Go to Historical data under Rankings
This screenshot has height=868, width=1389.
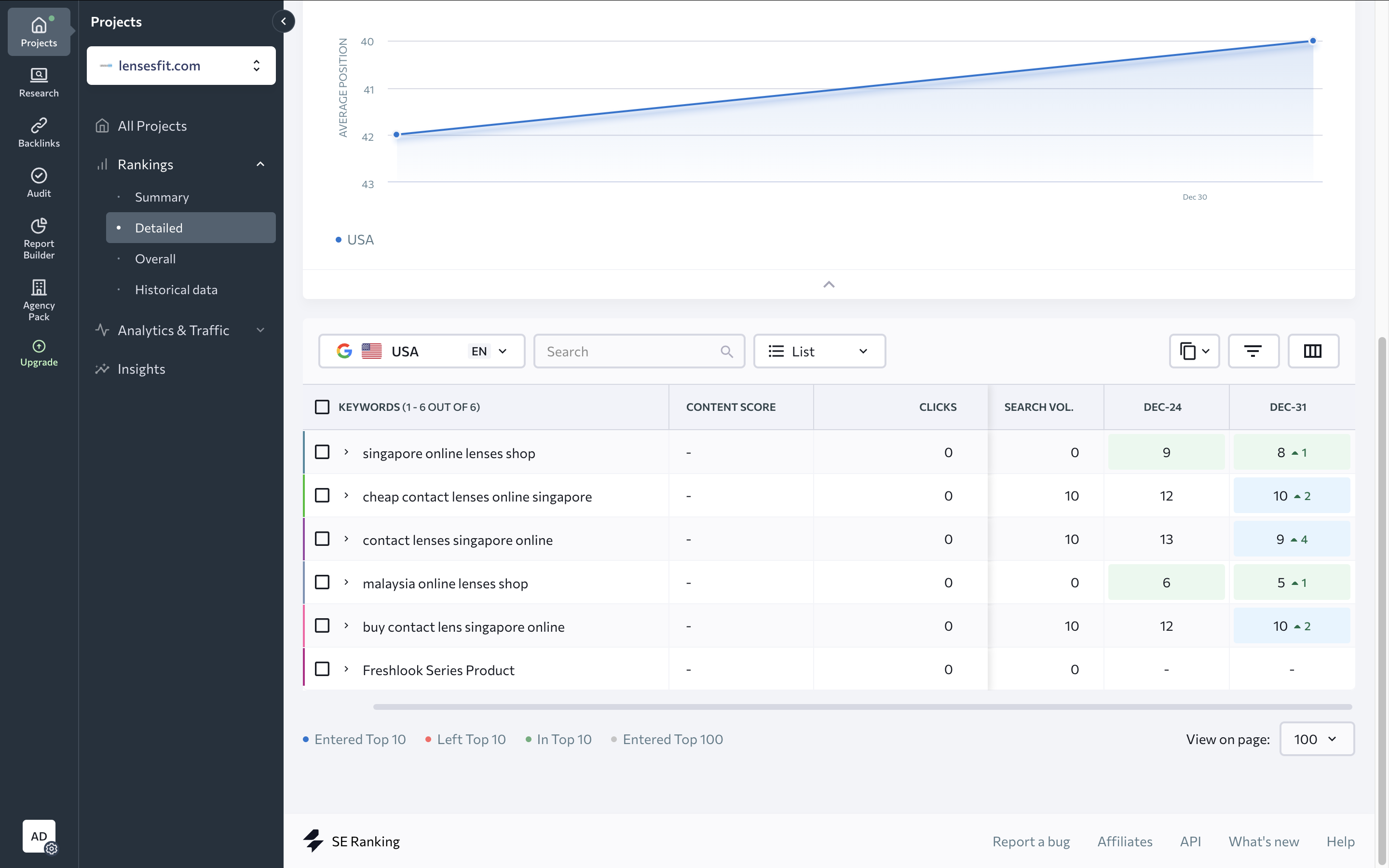point(176,290)
